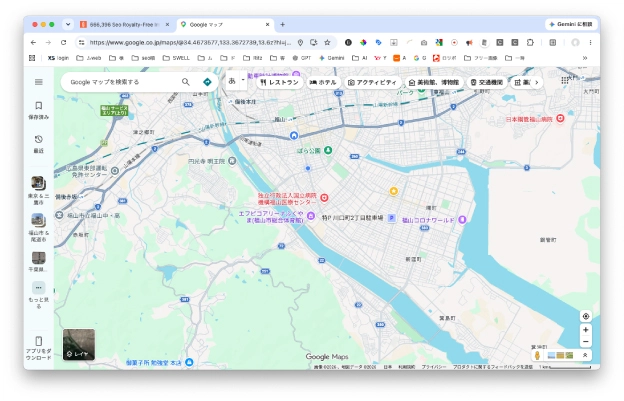Click the Street View pegman icon

click(x=537, y=355)
